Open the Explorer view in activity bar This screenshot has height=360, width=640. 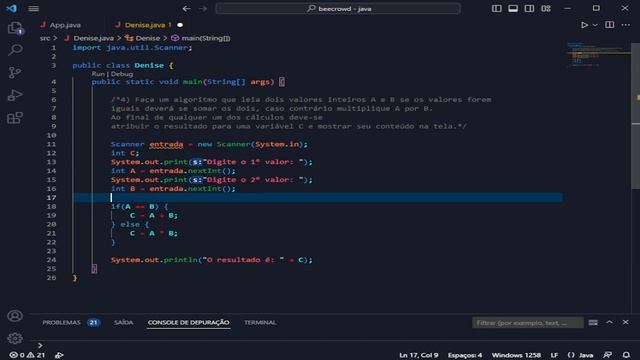click(x=15, y=28)
